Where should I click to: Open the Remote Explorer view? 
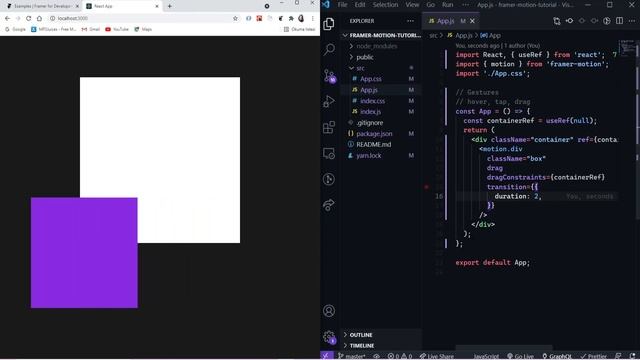(329, 153)
